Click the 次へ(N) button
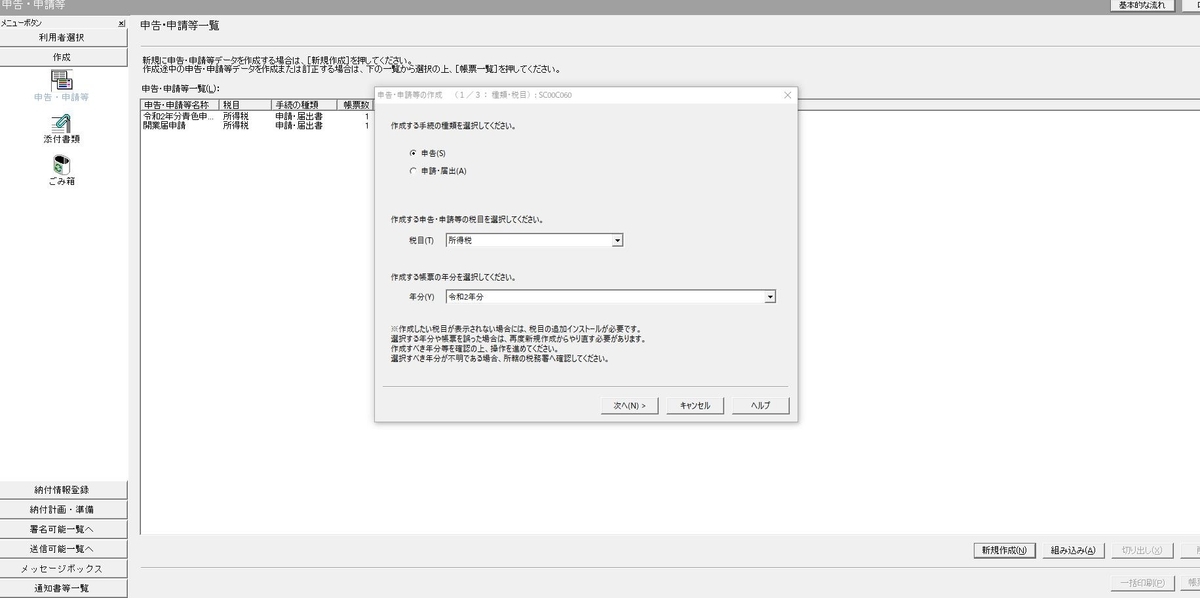The width and height of the screenshot is (1200, 598). pyautogui.click(x=628, y=405)
